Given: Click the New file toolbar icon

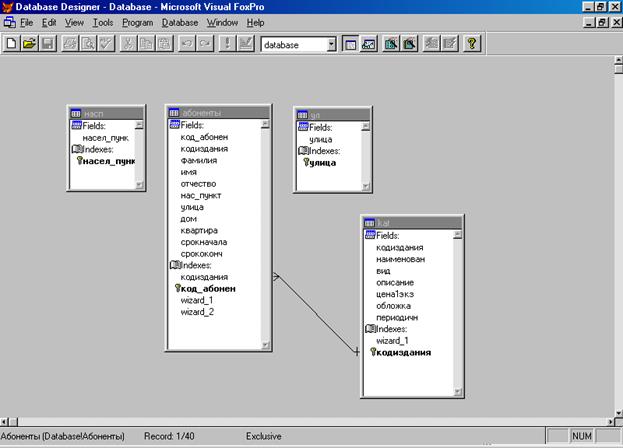Looking at the screenshot, I should 12,44.
